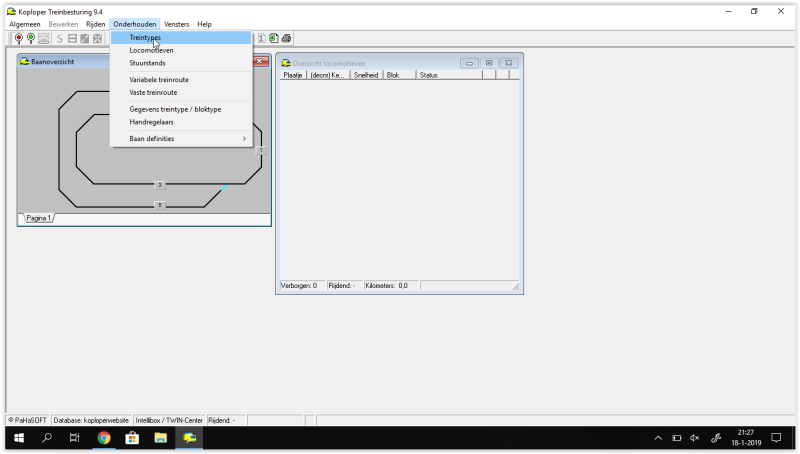Image resolution: width=800 pixels, height=454 pixels.
Task: Click the S toolbar icon
Action: (59, 38)
